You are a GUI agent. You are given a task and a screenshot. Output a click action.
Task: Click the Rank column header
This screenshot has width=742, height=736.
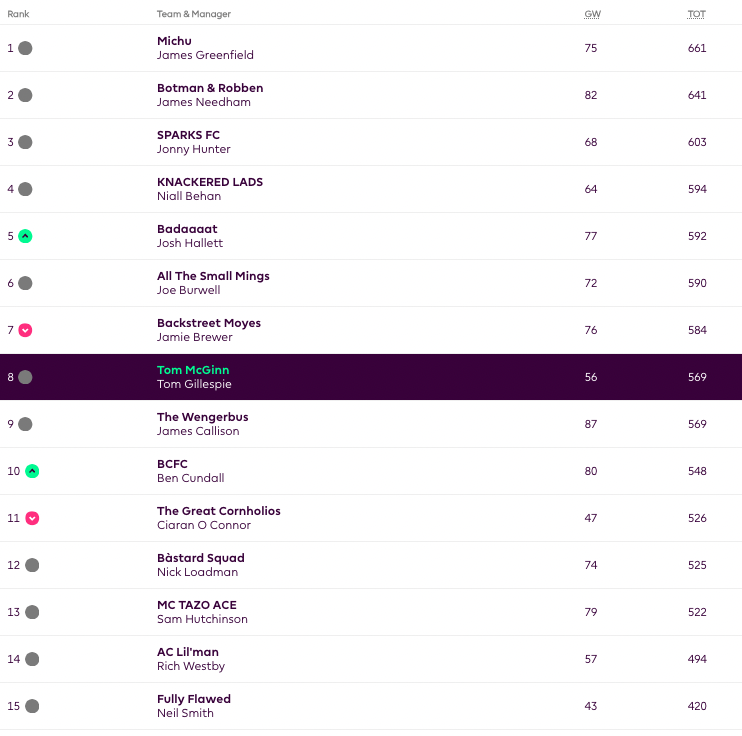(18, 14)
